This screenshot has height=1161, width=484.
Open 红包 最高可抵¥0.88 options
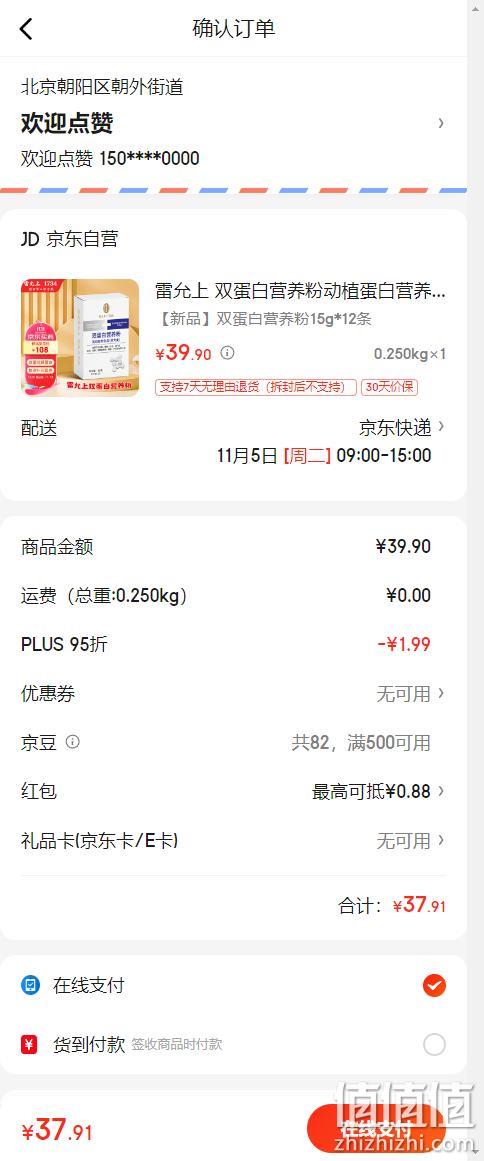(233, 792)
